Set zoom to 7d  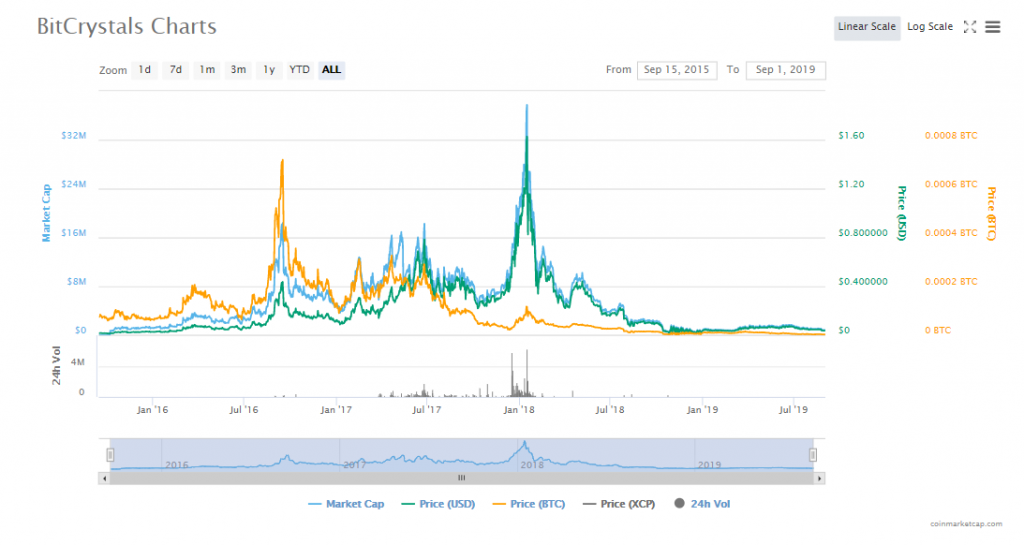[x=176, y=70]
